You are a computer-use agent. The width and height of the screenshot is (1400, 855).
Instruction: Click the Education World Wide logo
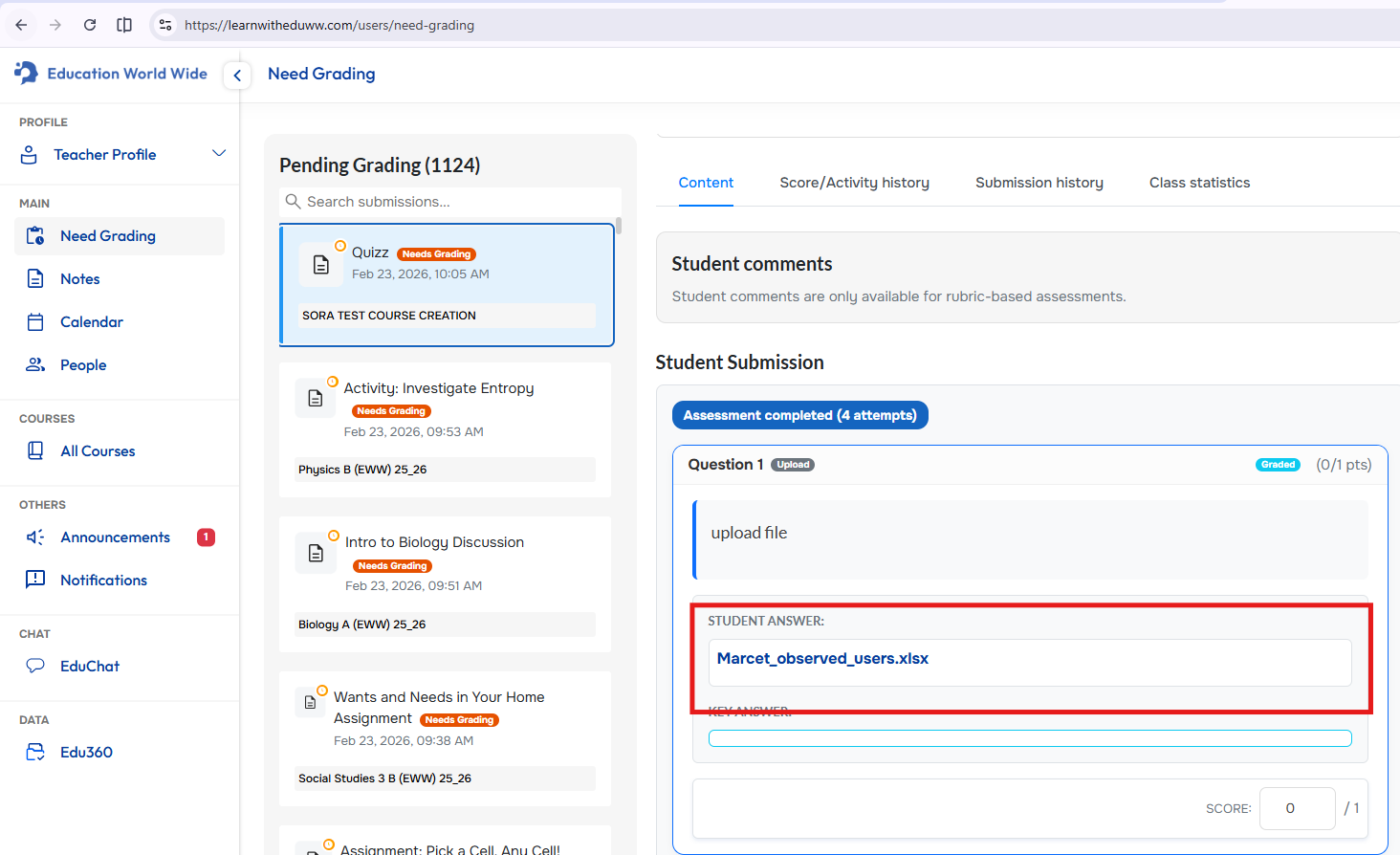[111, 73]
